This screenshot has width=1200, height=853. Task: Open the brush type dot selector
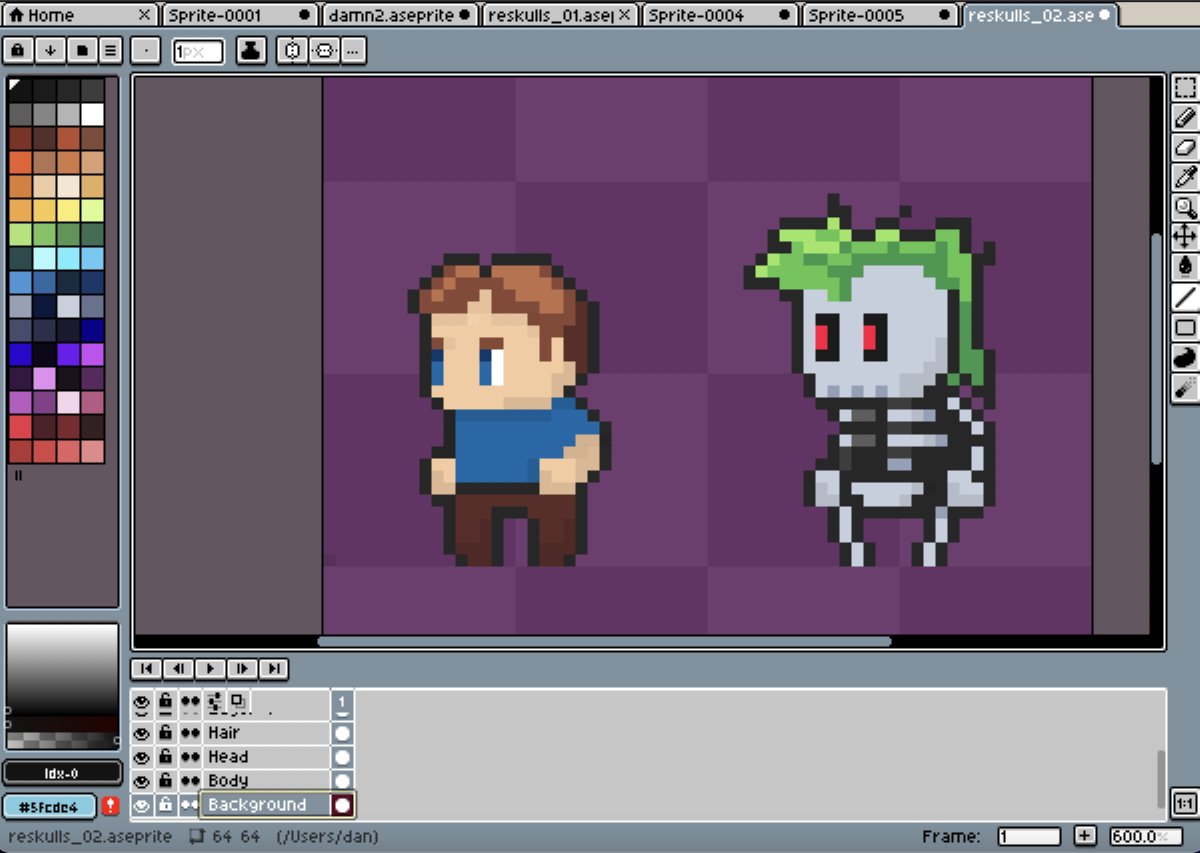click(x=145, y=51)
